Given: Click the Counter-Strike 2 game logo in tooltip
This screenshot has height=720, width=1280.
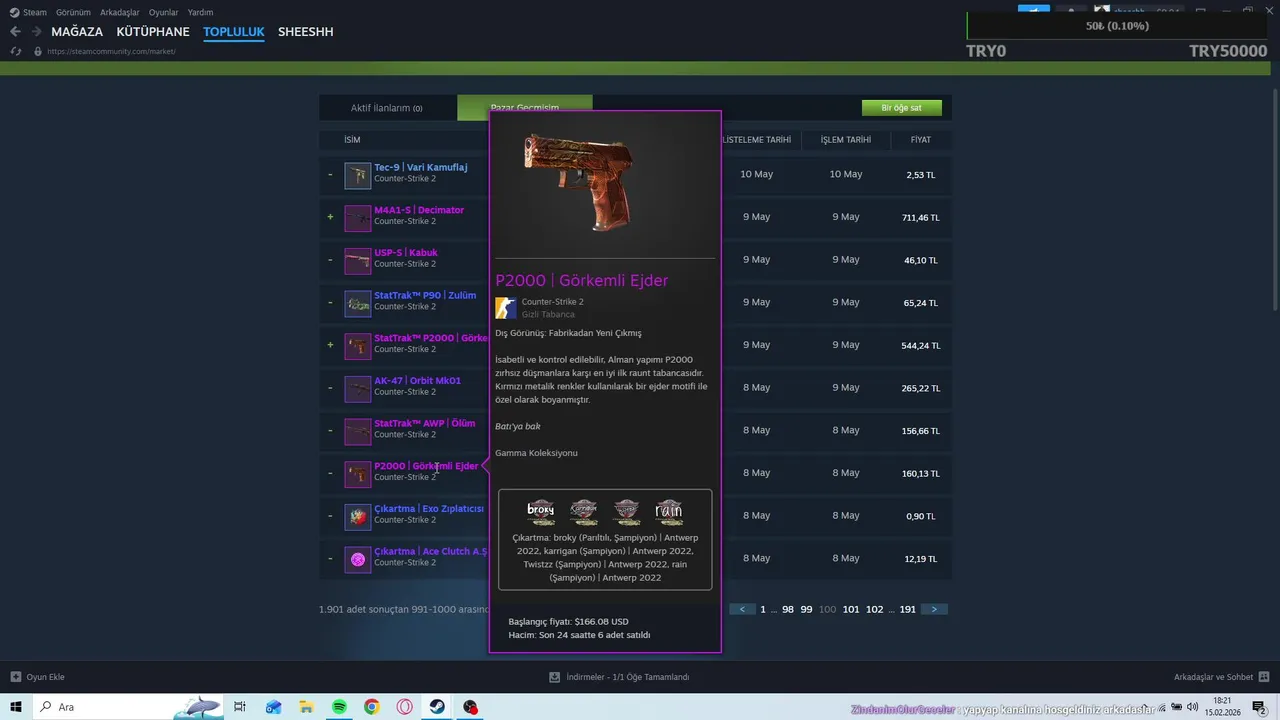Looking at the screenshot, I should click(506, 308).
